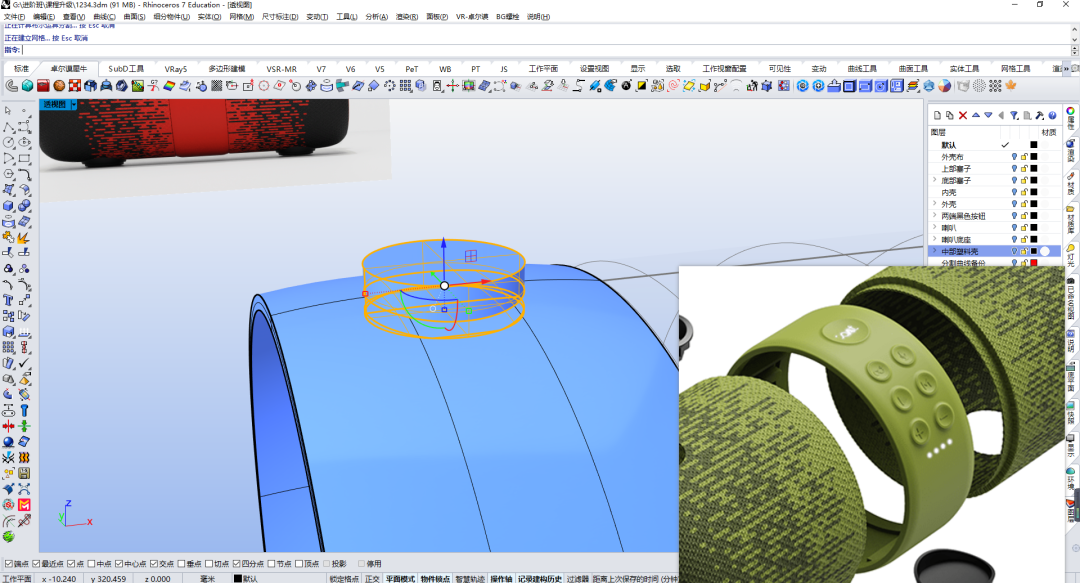
Task: Click the new layer icon in layers panel
Action: tap(937, 115)
